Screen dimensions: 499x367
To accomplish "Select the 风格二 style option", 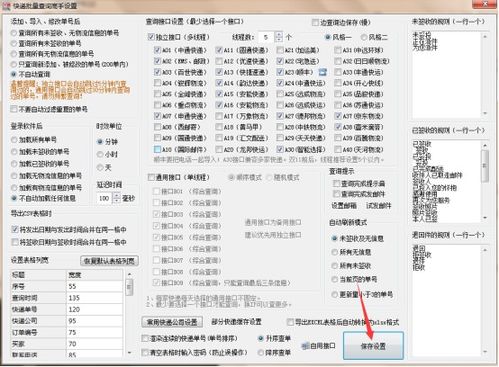I will (x=364, y=37).
